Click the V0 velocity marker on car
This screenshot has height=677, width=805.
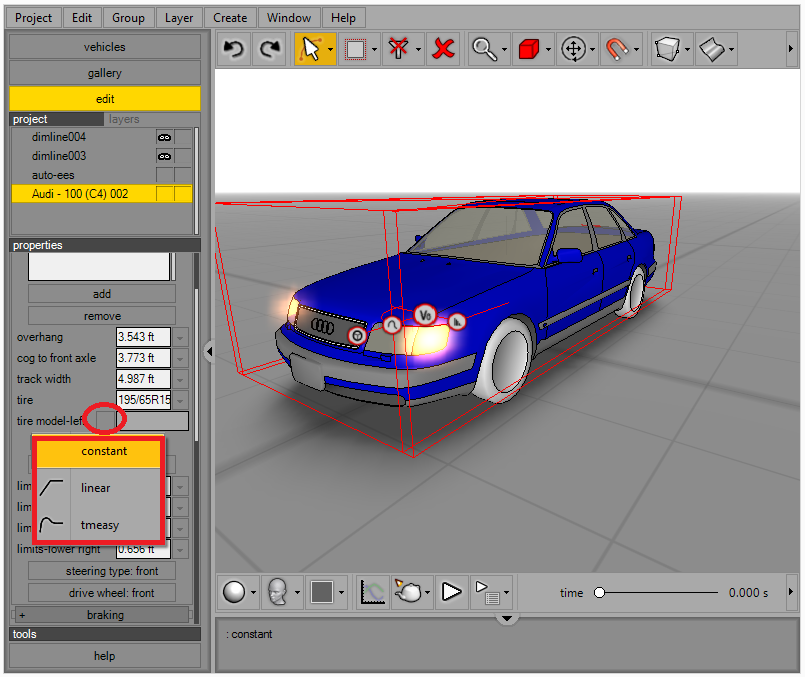pos(425,315)
